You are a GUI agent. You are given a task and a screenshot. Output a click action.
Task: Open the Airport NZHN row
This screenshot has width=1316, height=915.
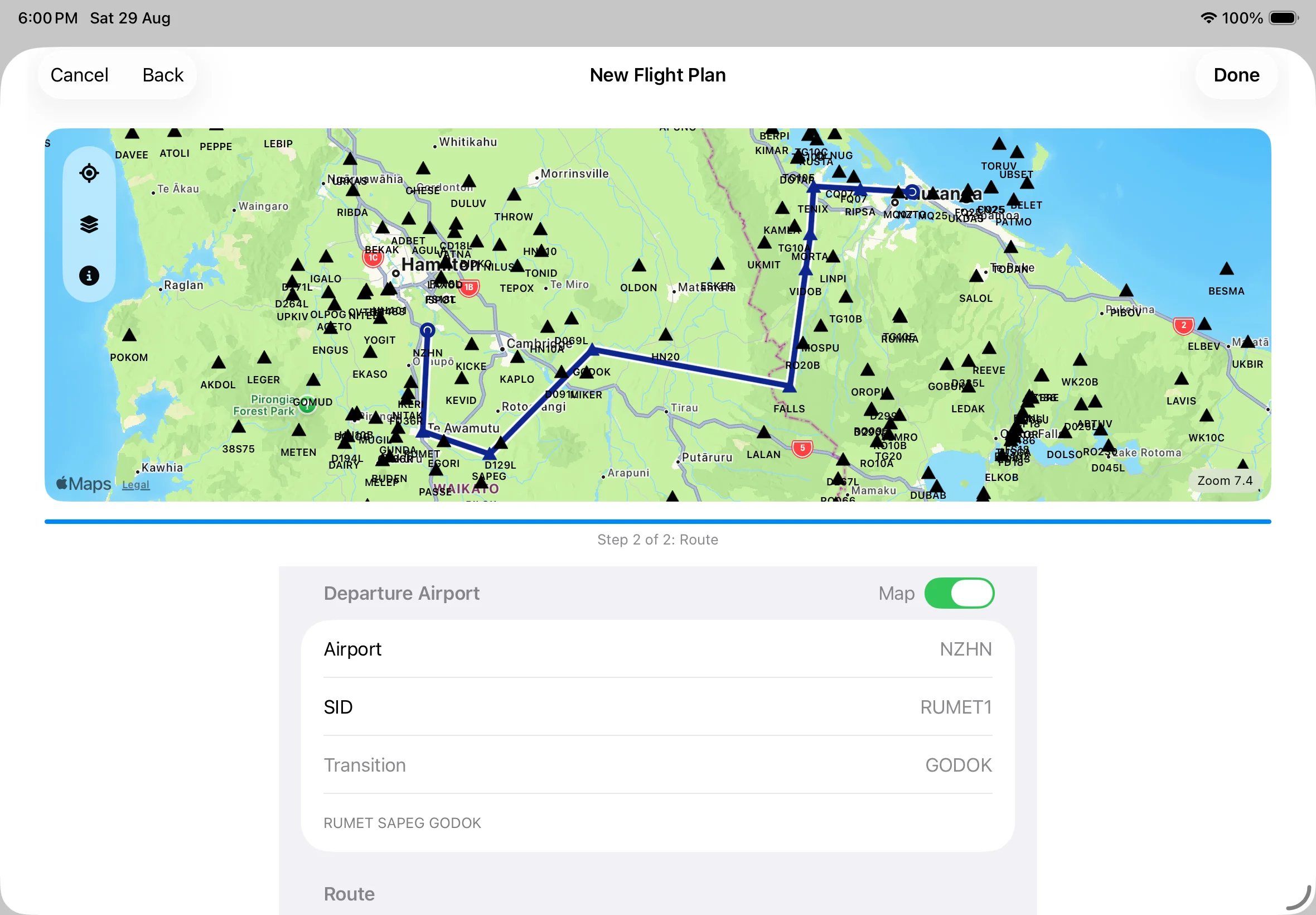coord(657,649)
